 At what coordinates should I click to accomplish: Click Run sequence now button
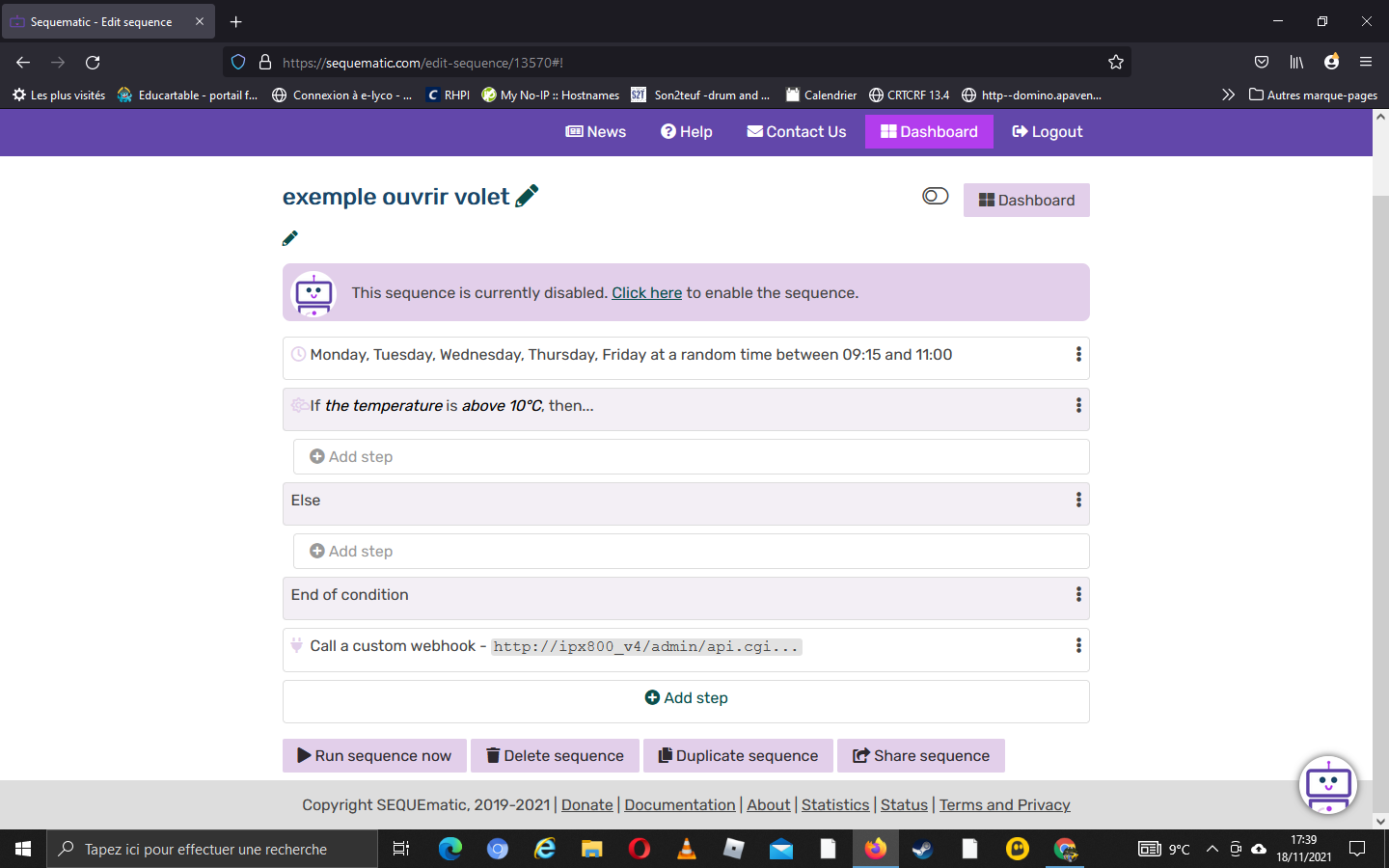(374, 756)
